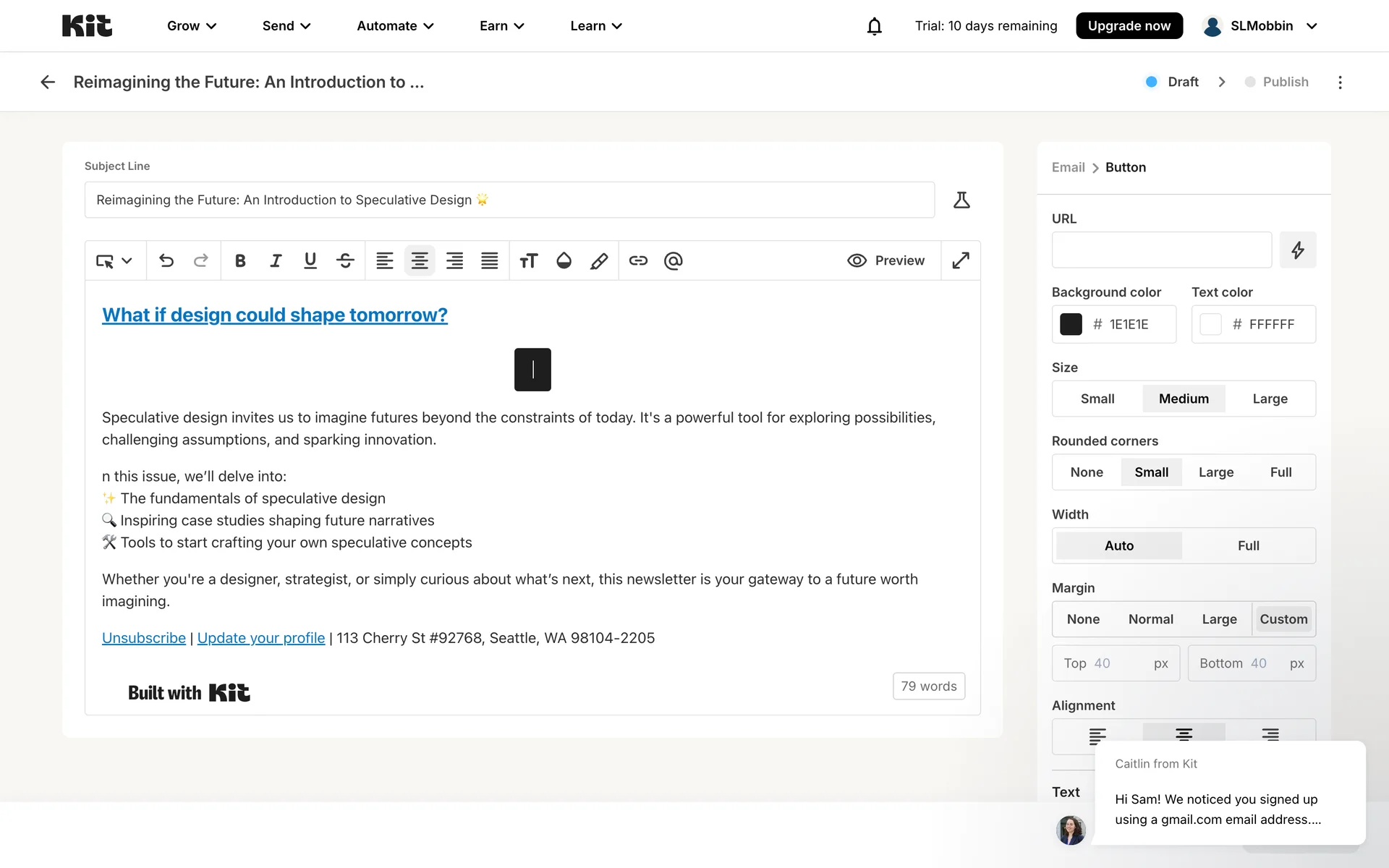Screen dimensions: 1389x868
Task: Expand the editor to fullscreen
Action: 961,260
